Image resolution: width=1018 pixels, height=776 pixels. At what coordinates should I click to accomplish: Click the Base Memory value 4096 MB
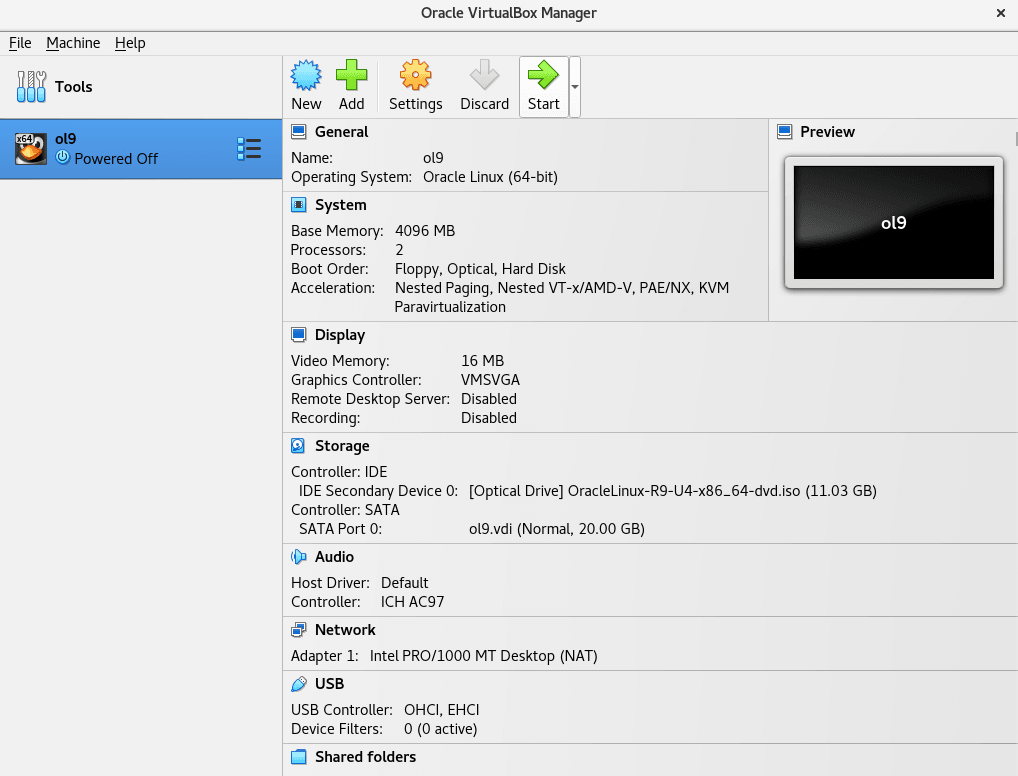point(425,231)
